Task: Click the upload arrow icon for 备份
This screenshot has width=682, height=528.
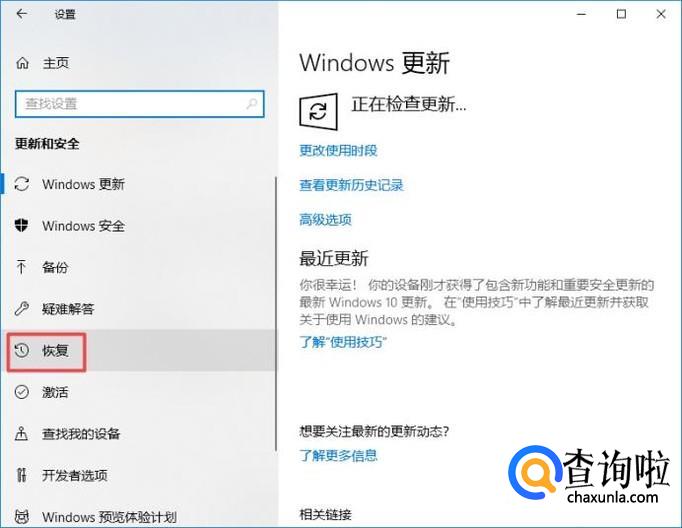Action: point(21,267)
